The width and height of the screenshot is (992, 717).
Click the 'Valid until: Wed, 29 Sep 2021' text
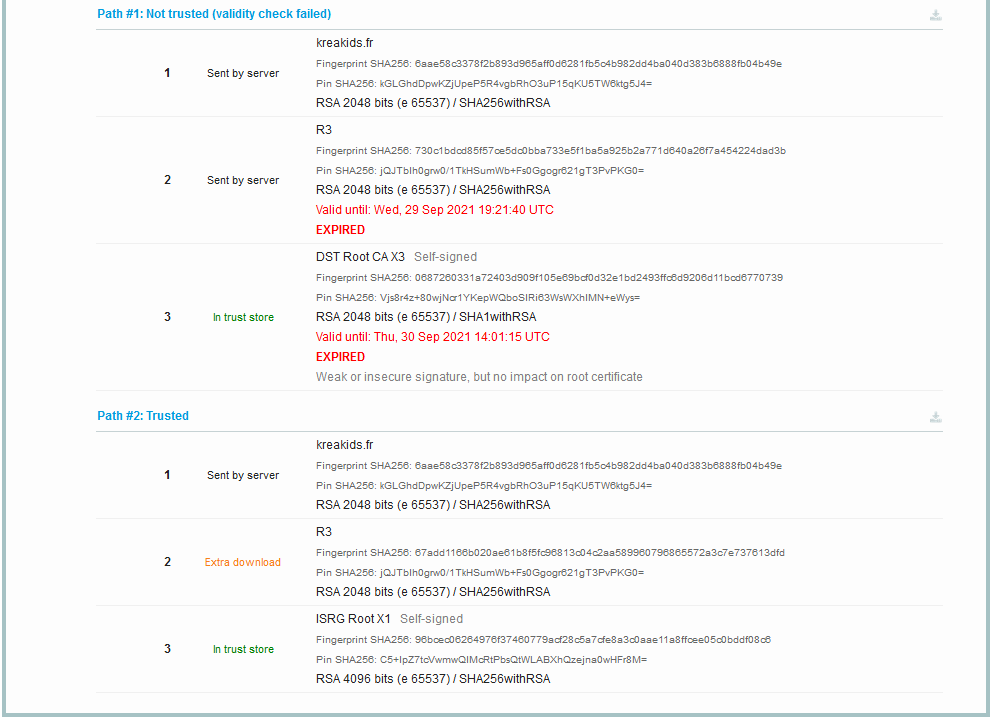(x=434, y=210)
